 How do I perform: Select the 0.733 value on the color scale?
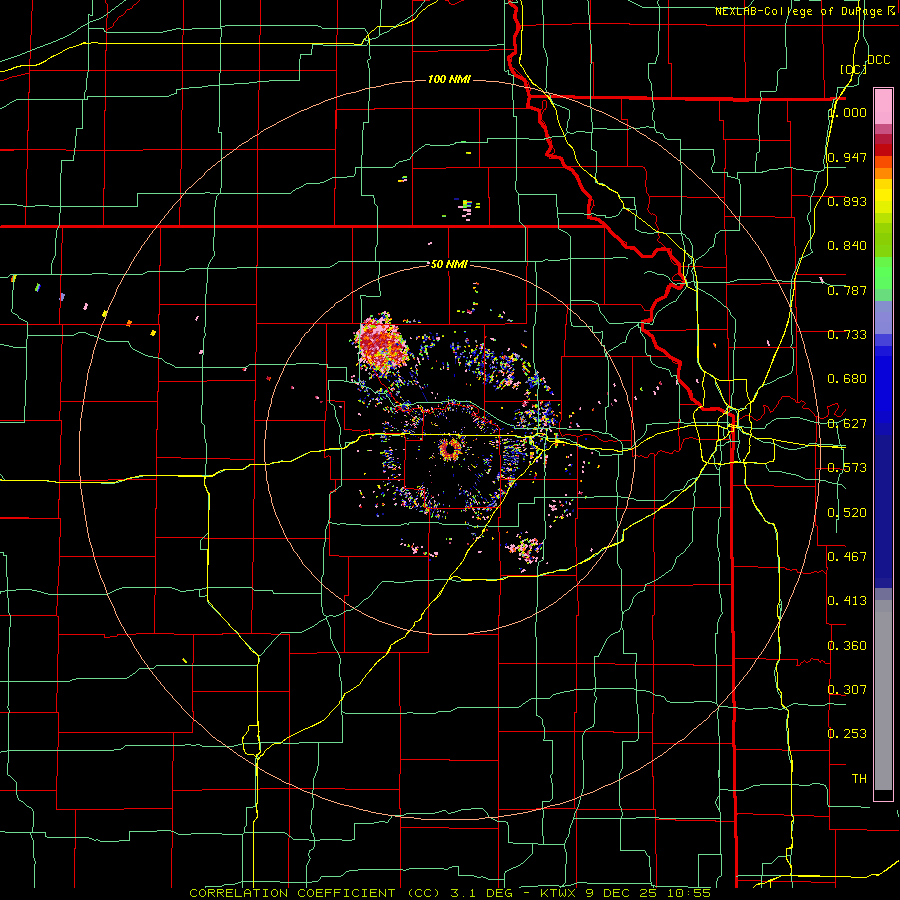click(x=847, y=335)
